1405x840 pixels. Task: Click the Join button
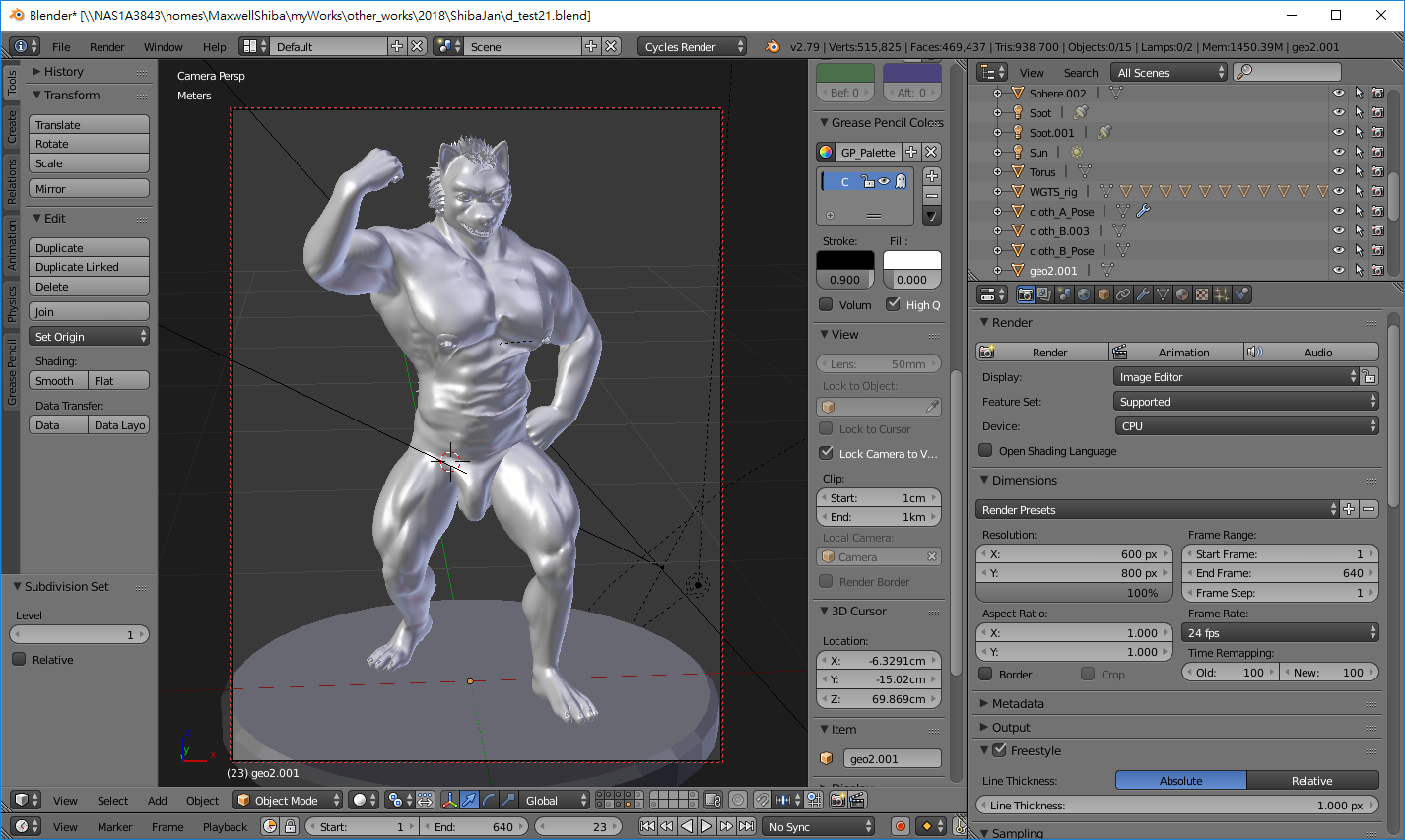pyautogui.click(x=89, y=312)
